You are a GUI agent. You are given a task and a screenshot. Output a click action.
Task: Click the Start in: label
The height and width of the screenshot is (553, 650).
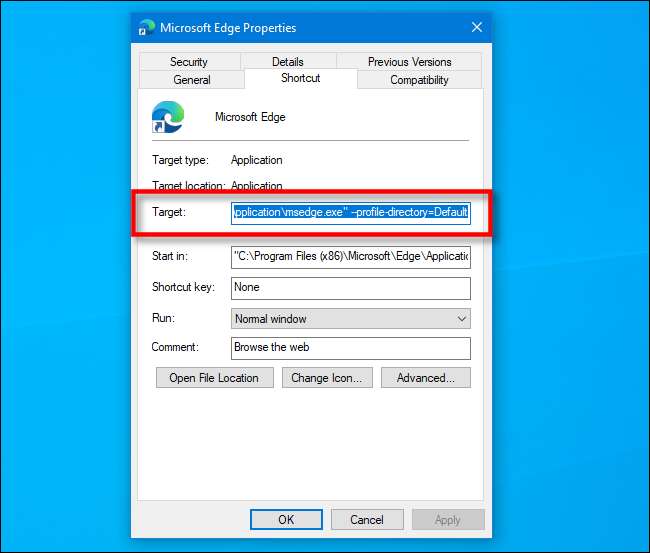coord(170,256)
